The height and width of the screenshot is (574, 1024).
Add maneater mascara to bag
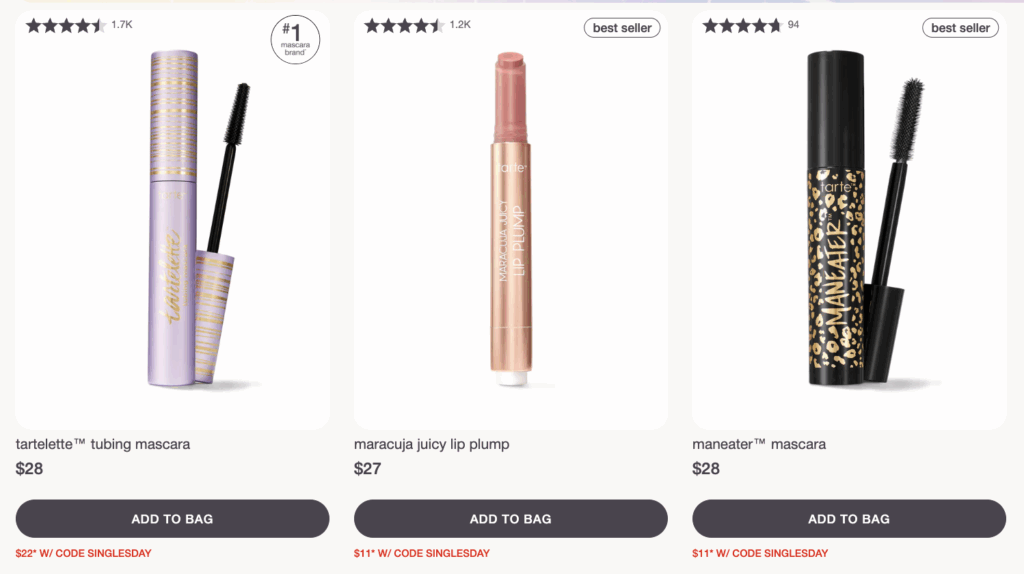849,519
